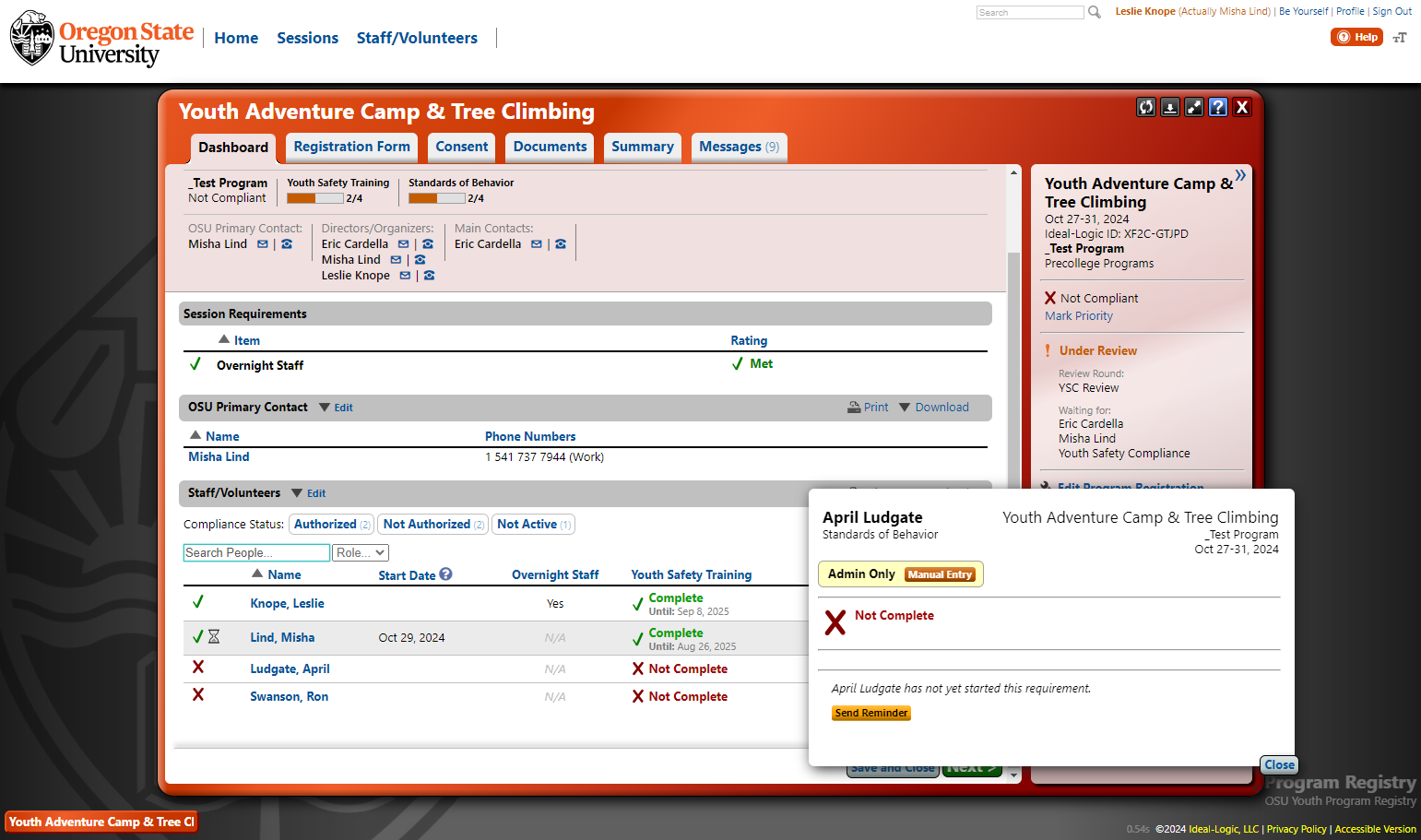The height and width of the screenshot is (840, 1421).
Task: Switch to the Registration Form tab
Action: pyautogui.click(x=351, y=147)
